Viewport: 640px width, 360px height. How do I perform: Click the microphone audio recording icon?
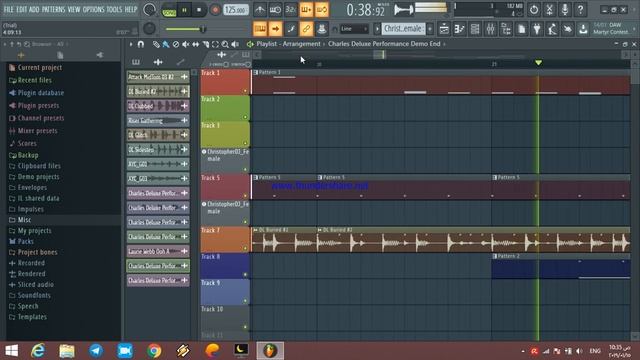565,10
